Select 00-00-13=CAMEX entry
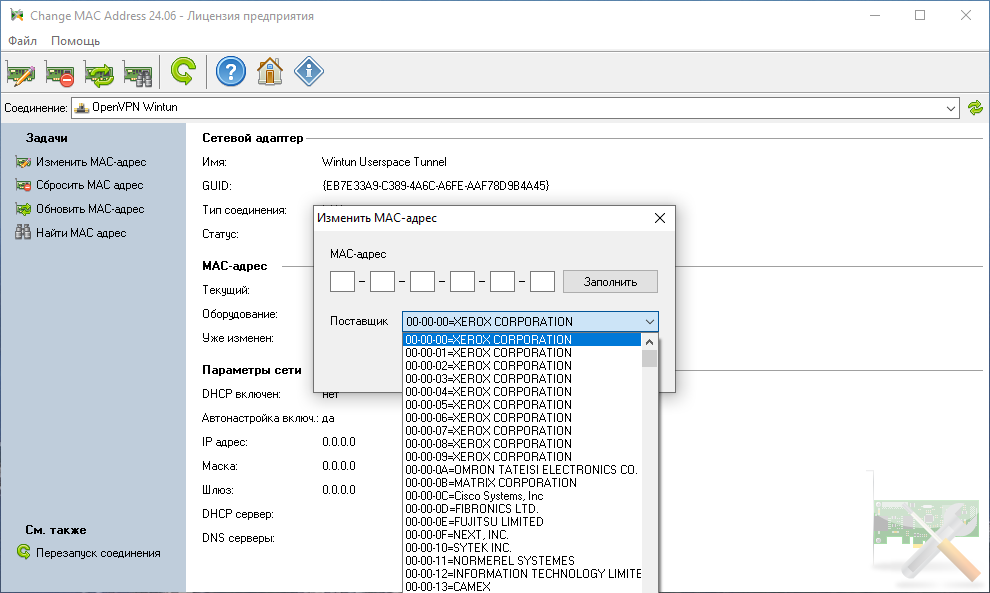This screenshot has height=593, width=990. click(x=522, y=587)
